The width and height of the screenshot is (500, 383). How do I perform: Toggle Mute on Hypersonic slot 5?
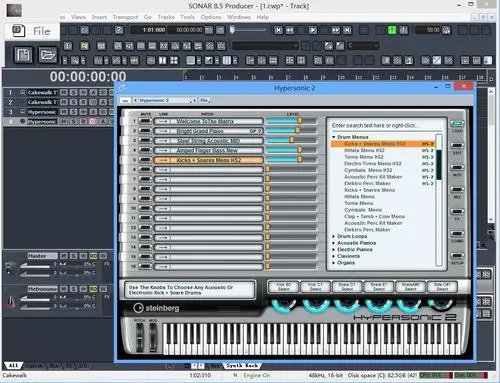click(x=145, y=160)
